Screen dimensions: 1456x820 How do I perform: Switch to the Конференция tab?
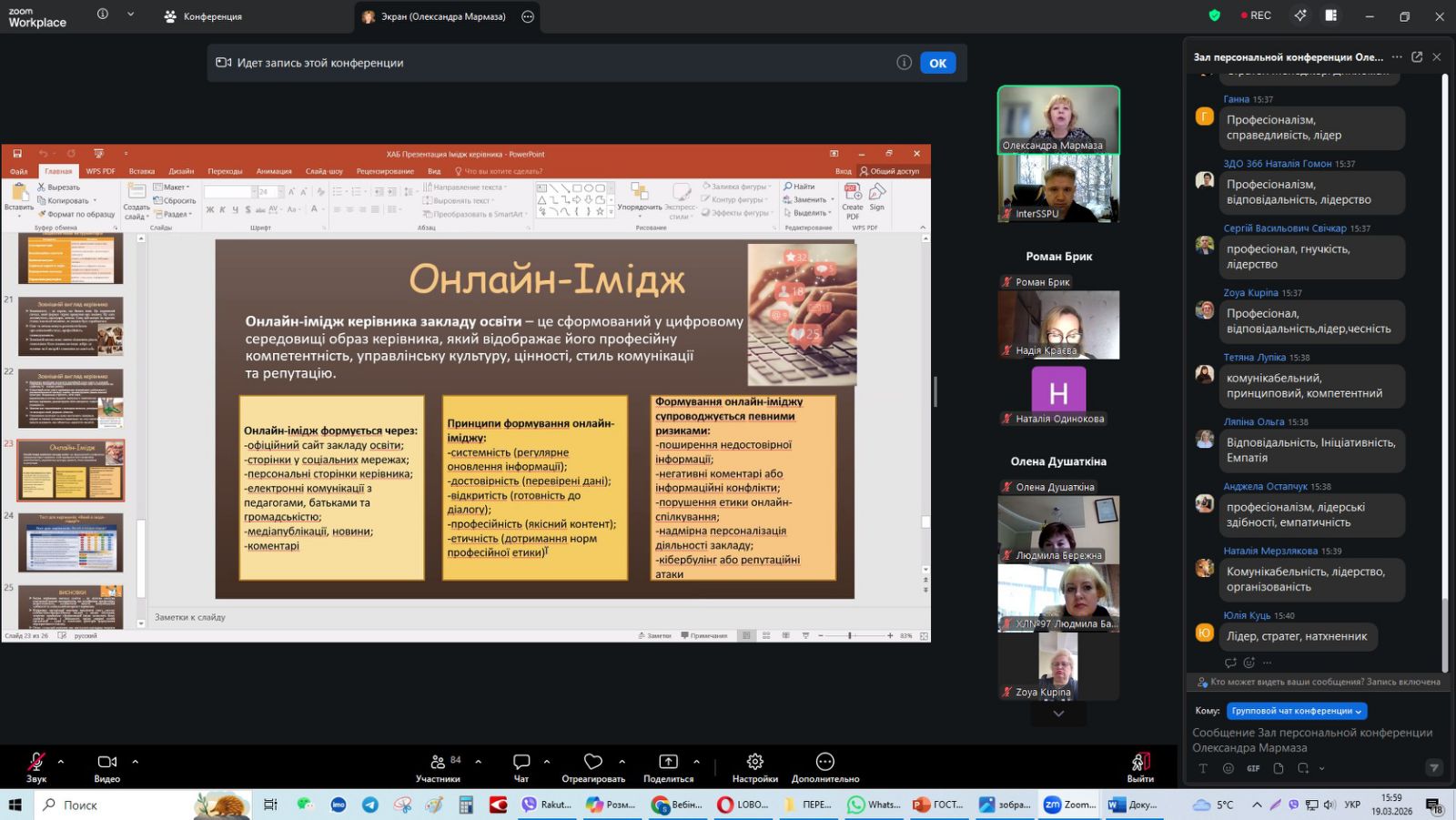pos(203,16)
